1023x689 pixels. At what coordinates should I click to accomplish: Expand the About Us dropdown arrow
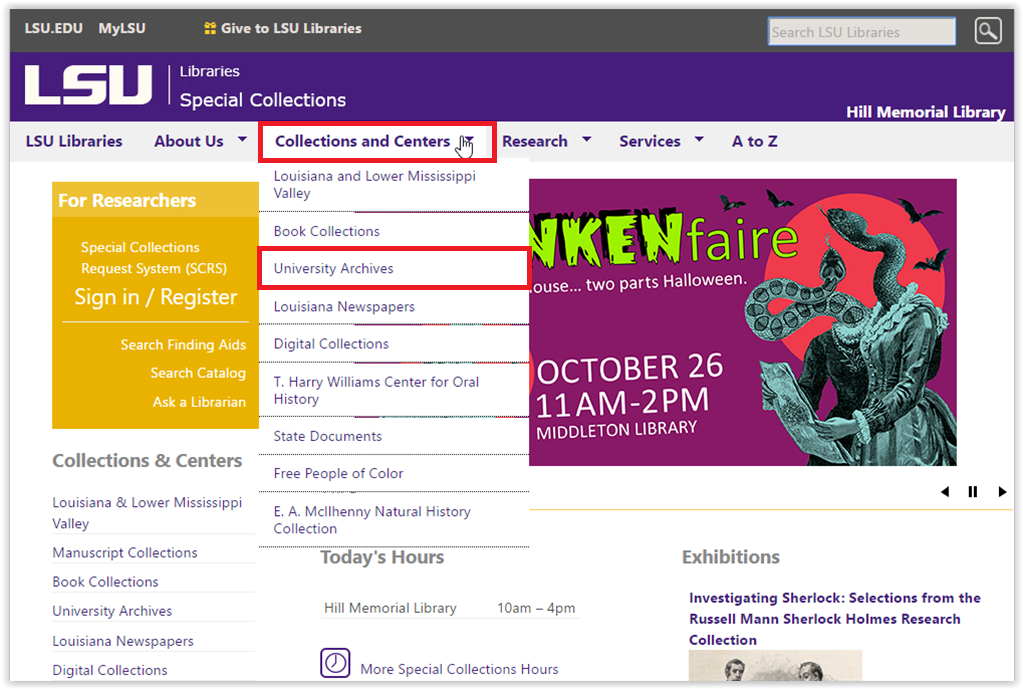pos(242,140)
